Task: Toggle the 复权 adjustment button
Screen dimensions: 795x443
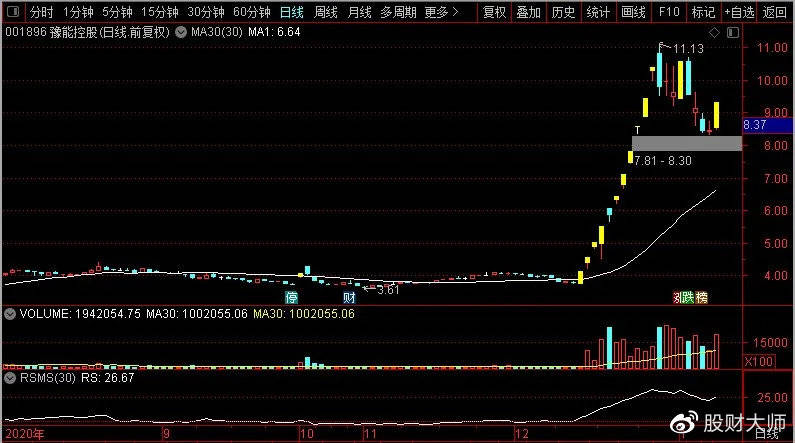Action: pos(495,13)
